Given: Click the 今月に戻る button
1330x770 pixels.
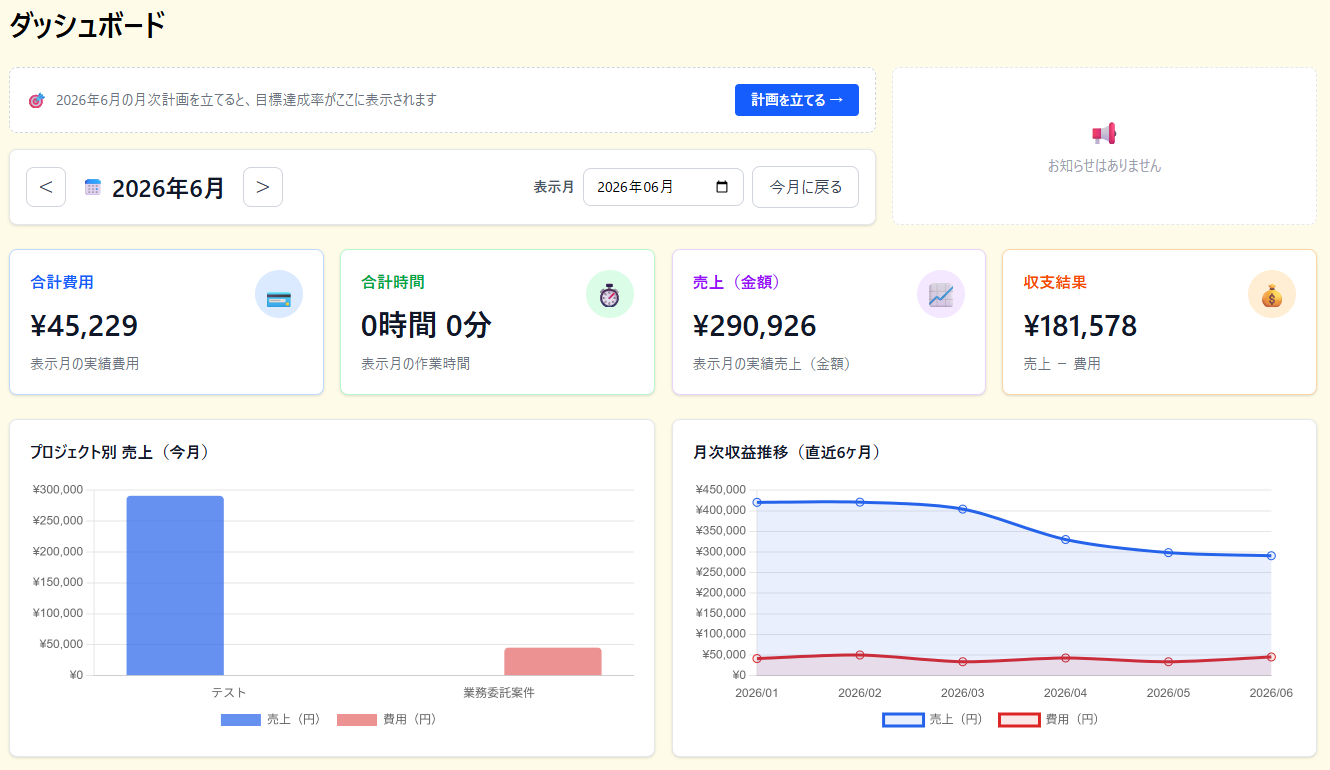Looking at the screenshot, I should point(805,187).
